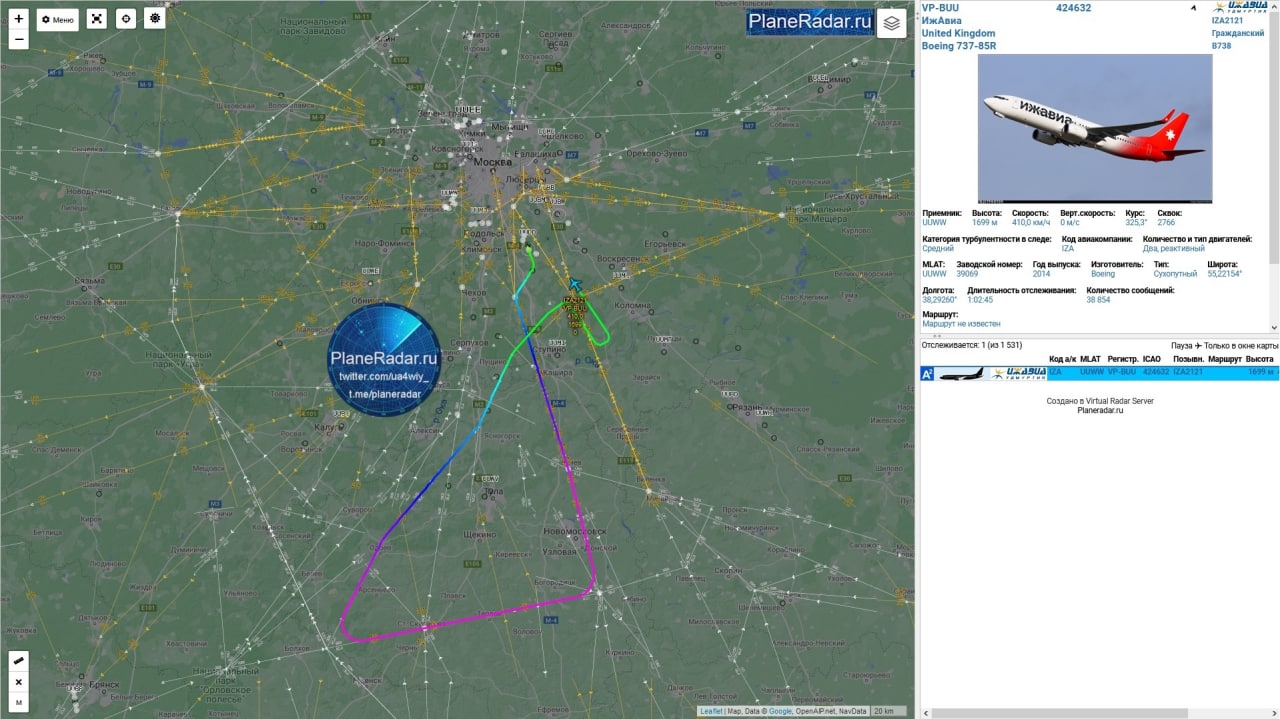
Task: Sort list by Высота column
Action: [x=1259, y=359]
